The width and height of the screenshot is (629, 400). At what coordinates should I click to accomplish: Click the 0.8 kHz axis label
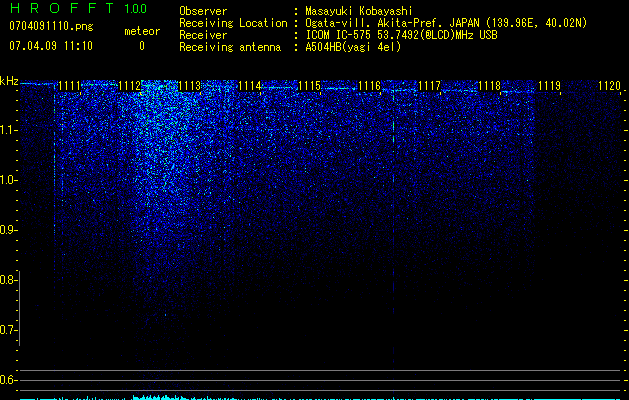pos(8,280)
